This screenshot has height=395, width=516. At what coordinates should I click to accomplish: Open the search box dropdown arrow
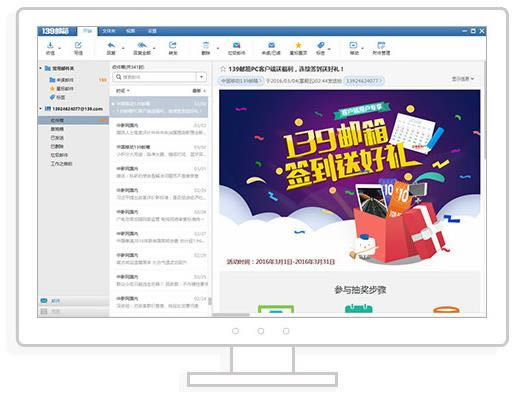pyautogui.click(x=201, y=77)
